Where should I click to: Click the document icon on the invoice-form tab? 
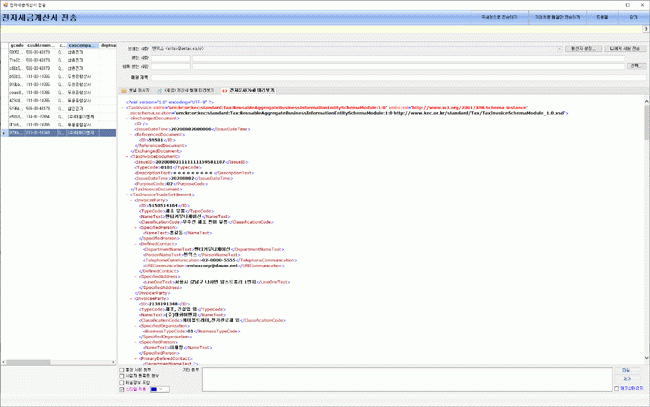point(160,90)
